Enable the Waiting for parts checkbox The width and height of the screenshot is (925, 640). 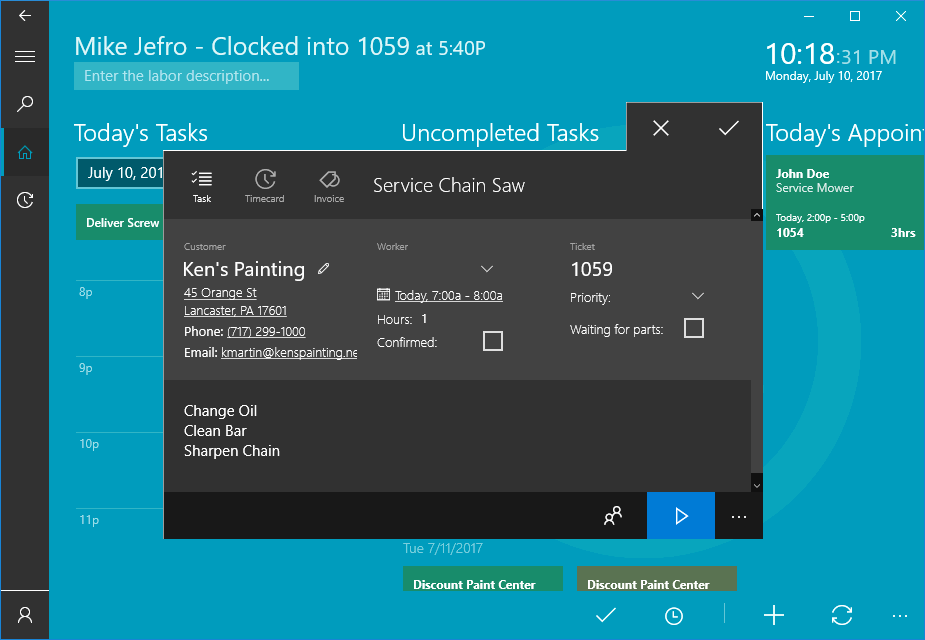pos(693,328)
